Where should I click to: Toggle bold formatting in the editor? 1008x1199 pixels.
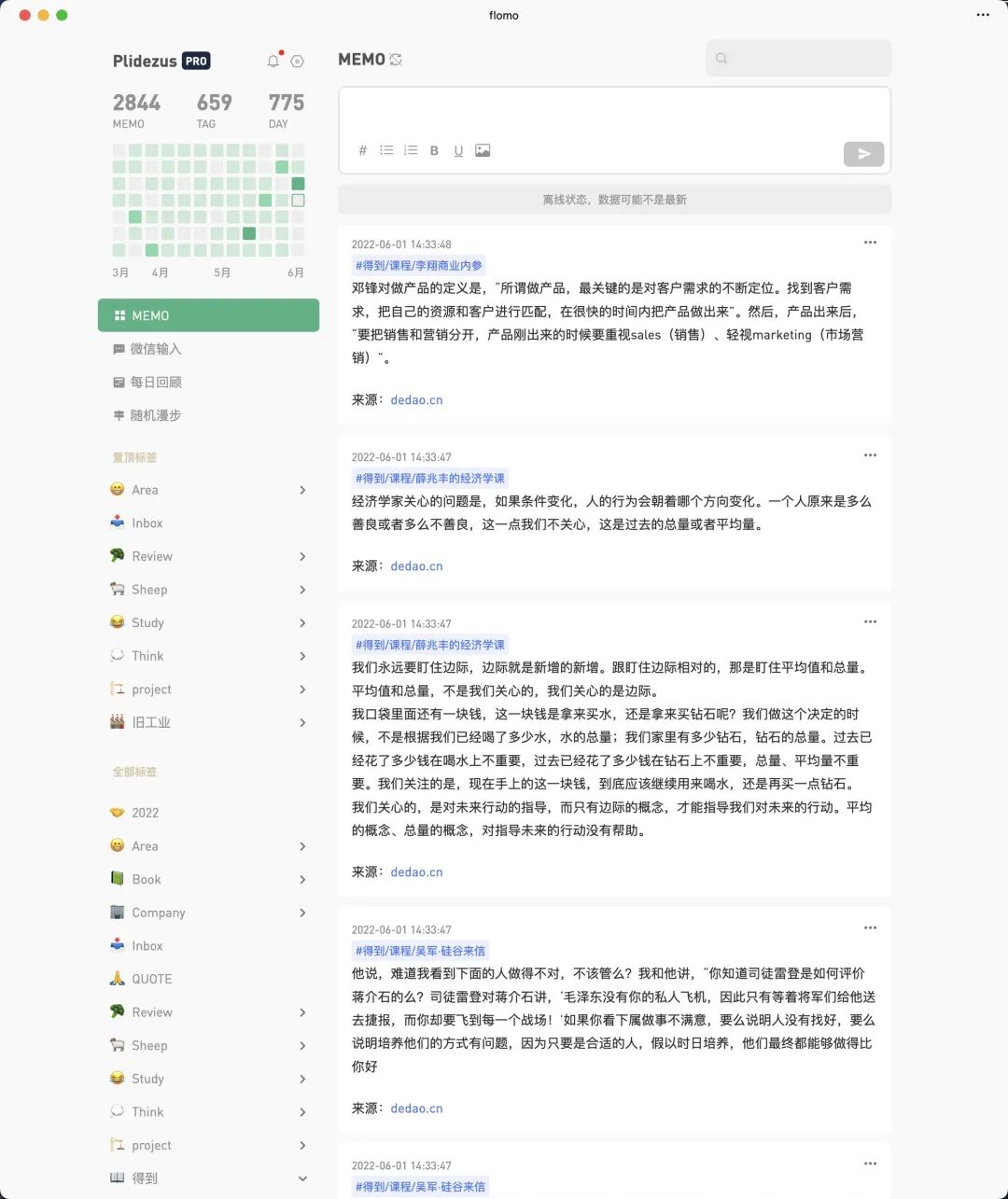434,150
